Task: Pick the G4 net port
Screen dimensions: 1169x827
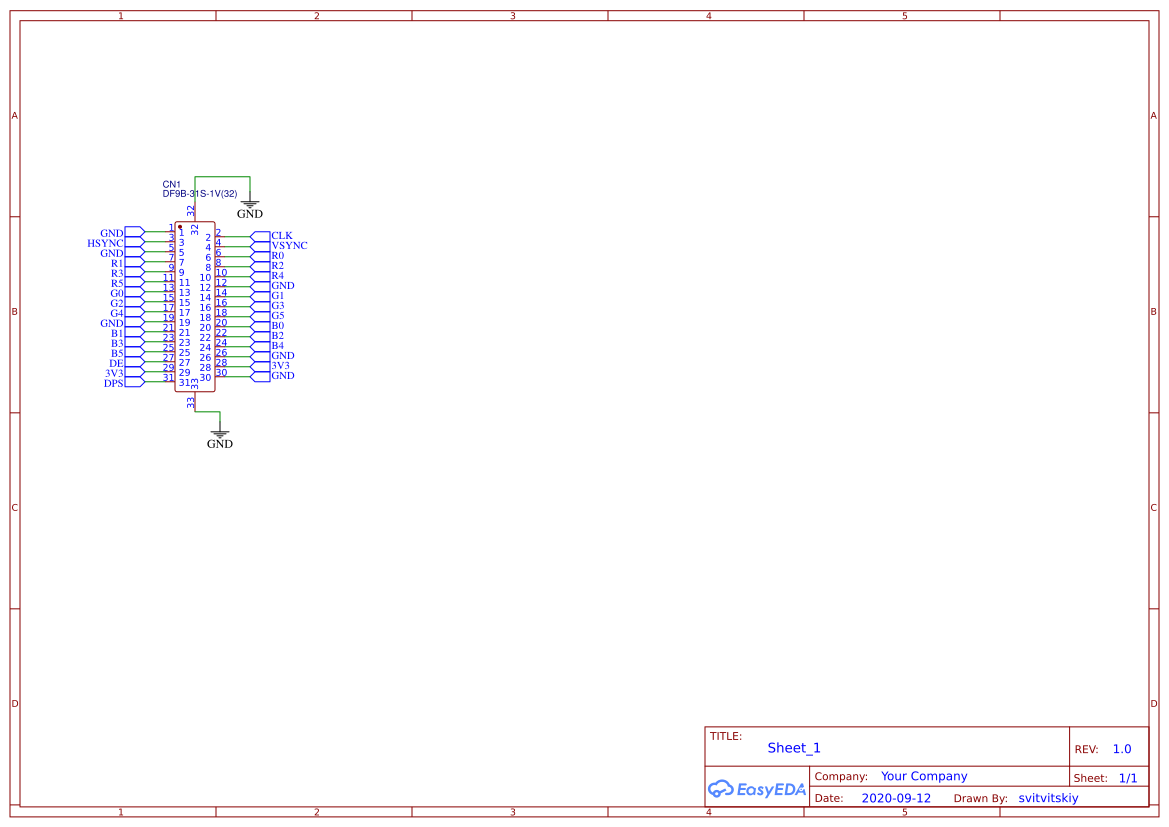Action: point(127,313)
